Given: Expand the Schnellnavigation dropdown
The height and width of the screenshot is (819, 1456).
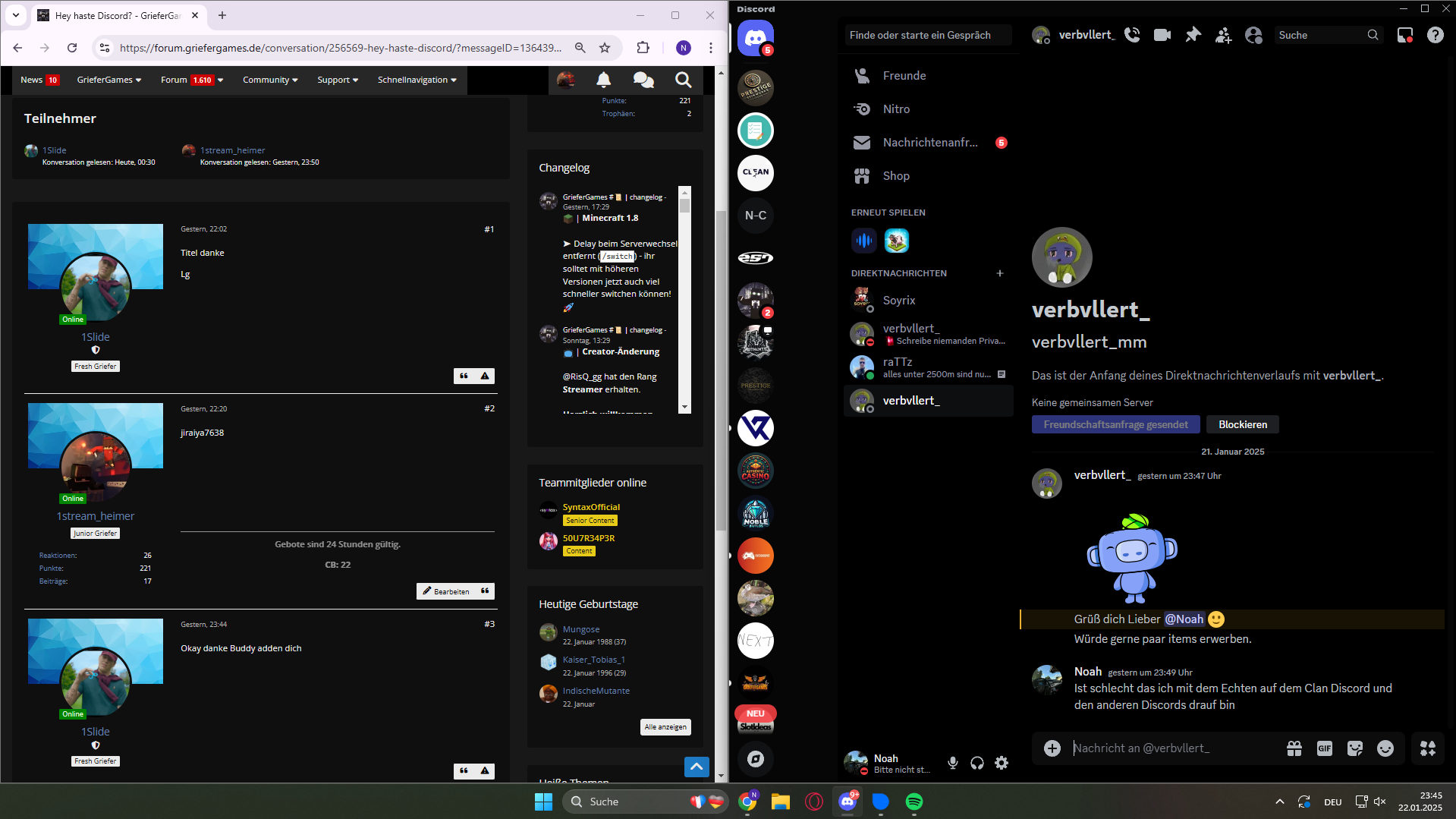Looking at the screenshot, I should 417,80.
